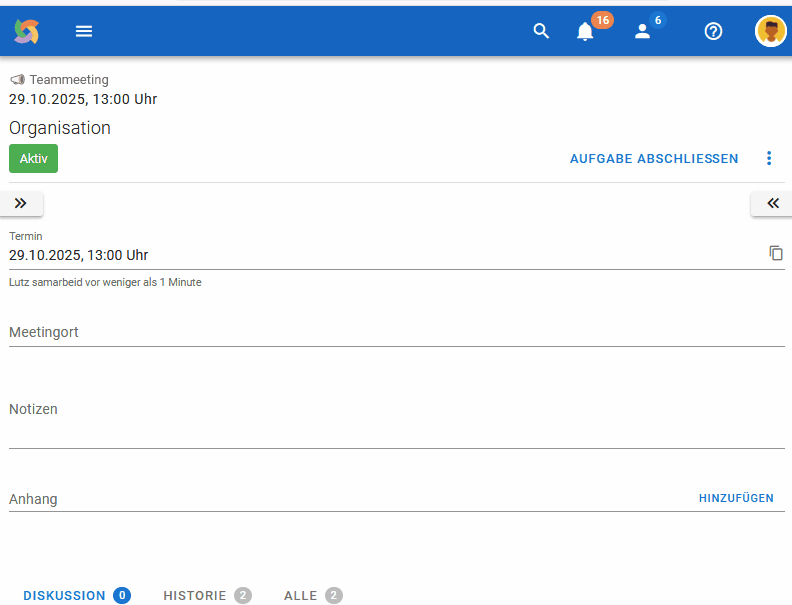Open the help question mark icon
This screenshot has width=792, height=605.
tap(713, 31)
